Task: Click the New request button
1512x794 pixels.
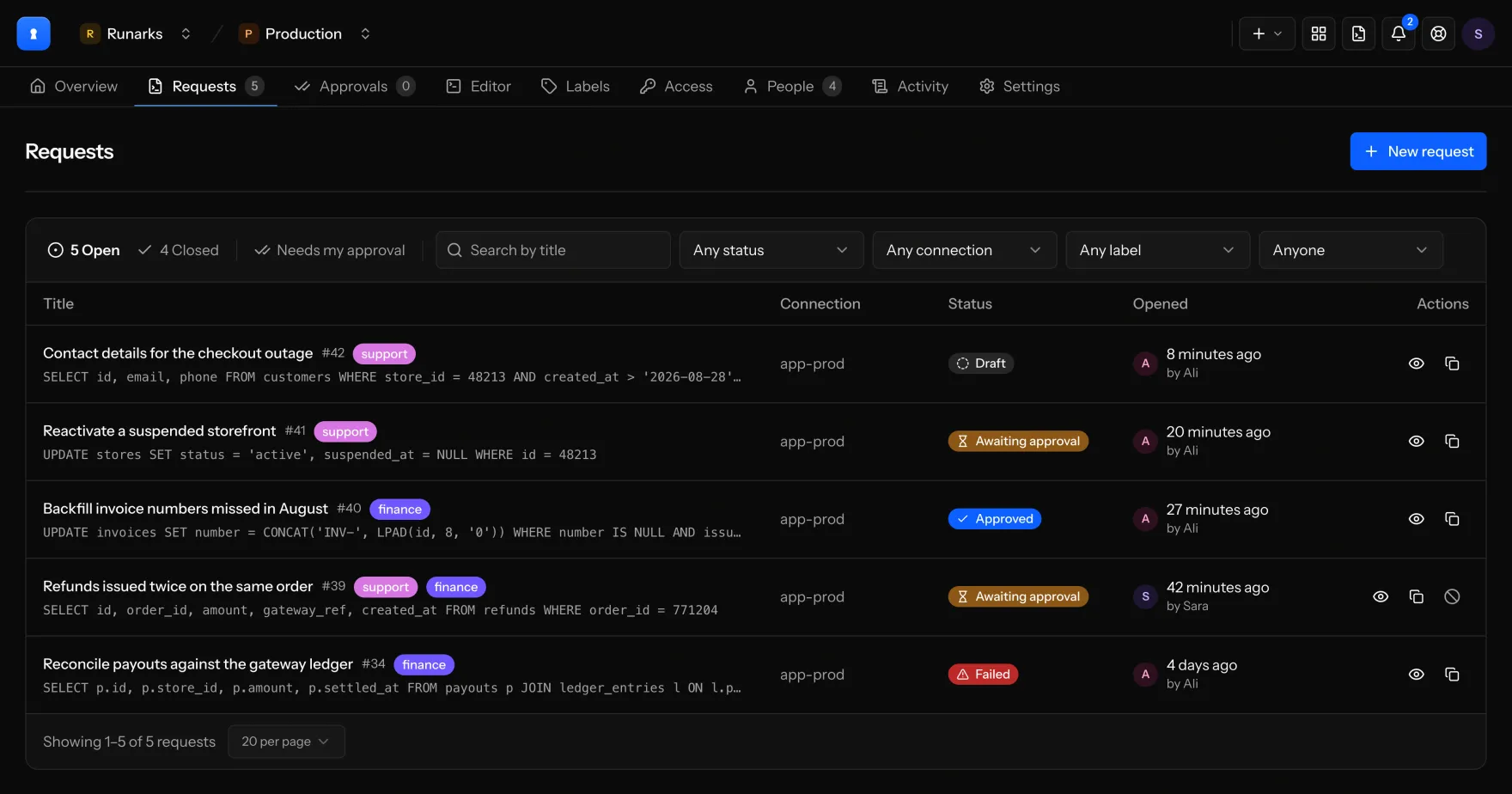Action: [1418, 151]
